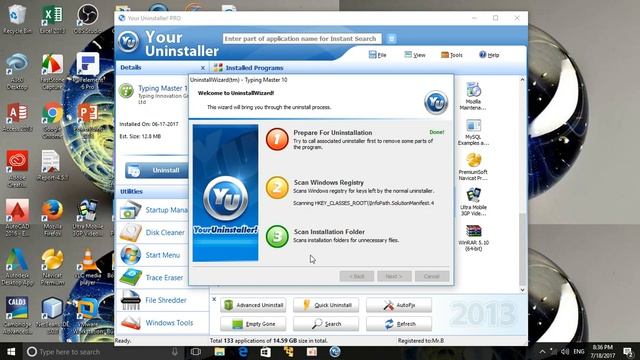Open Navicat Premium desktop shortcut

pyautogui.click(x=52, y=267)
